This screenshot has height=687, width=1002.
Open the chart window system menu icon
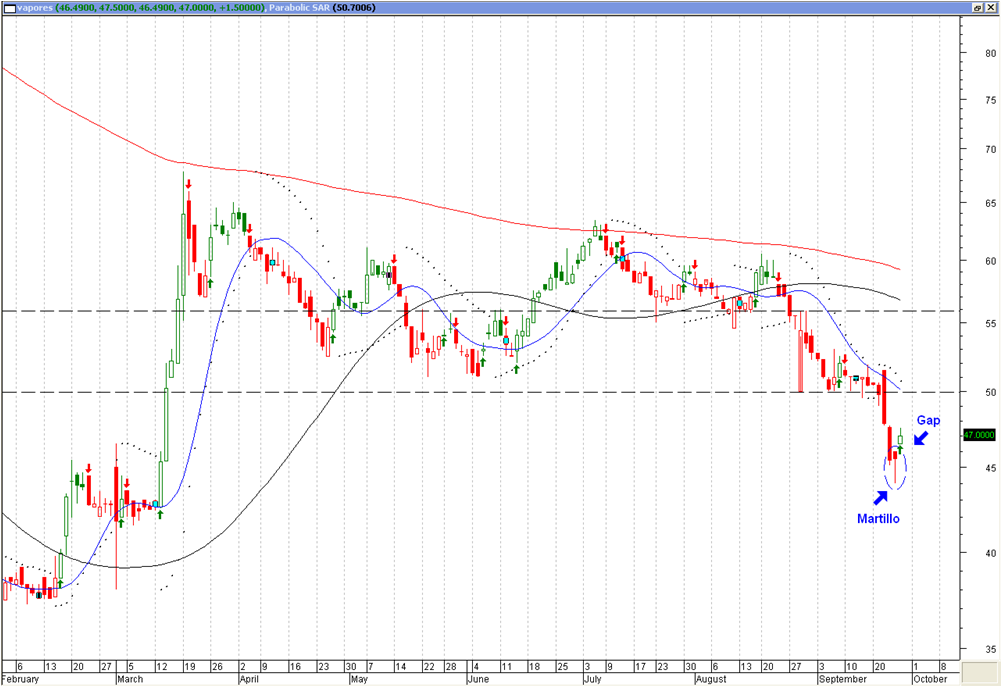coord(9,8)
